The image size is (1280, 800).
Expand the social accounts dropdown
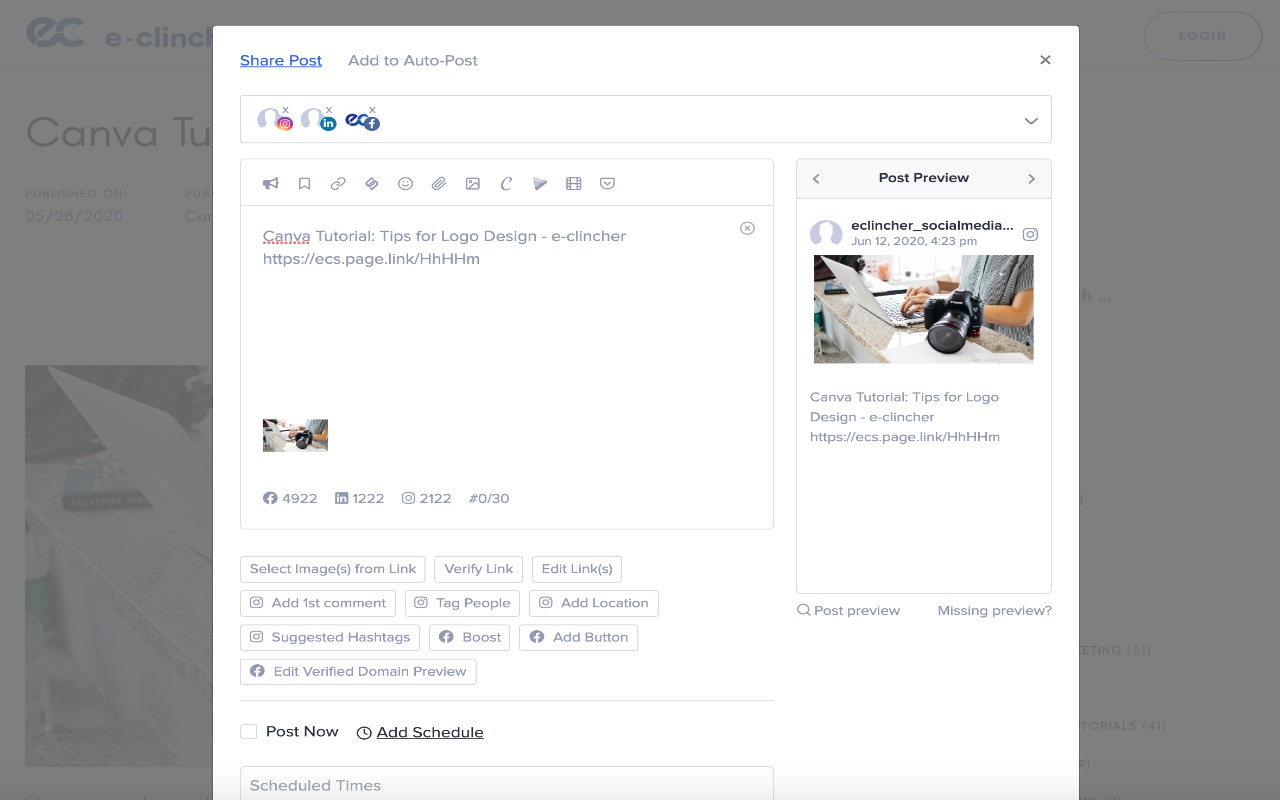click(x=1030, y=121)
